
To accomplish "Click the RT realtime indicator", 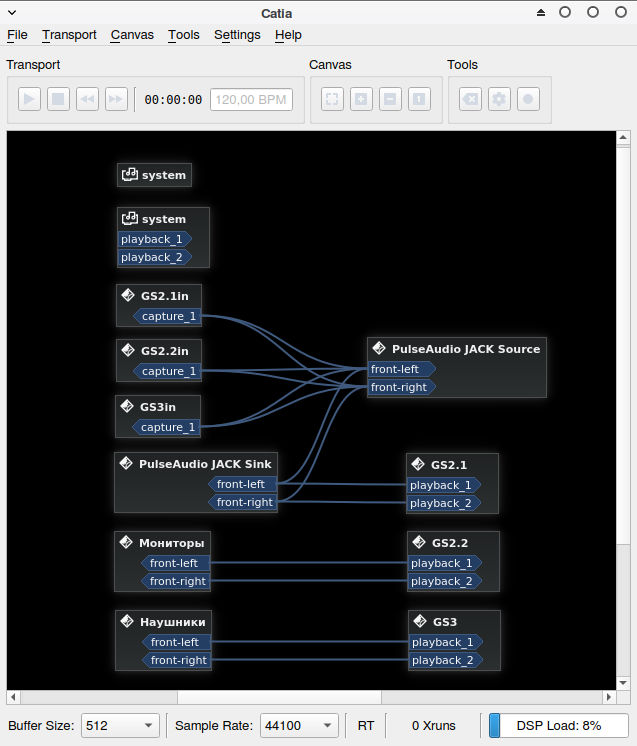I will 366,726.
